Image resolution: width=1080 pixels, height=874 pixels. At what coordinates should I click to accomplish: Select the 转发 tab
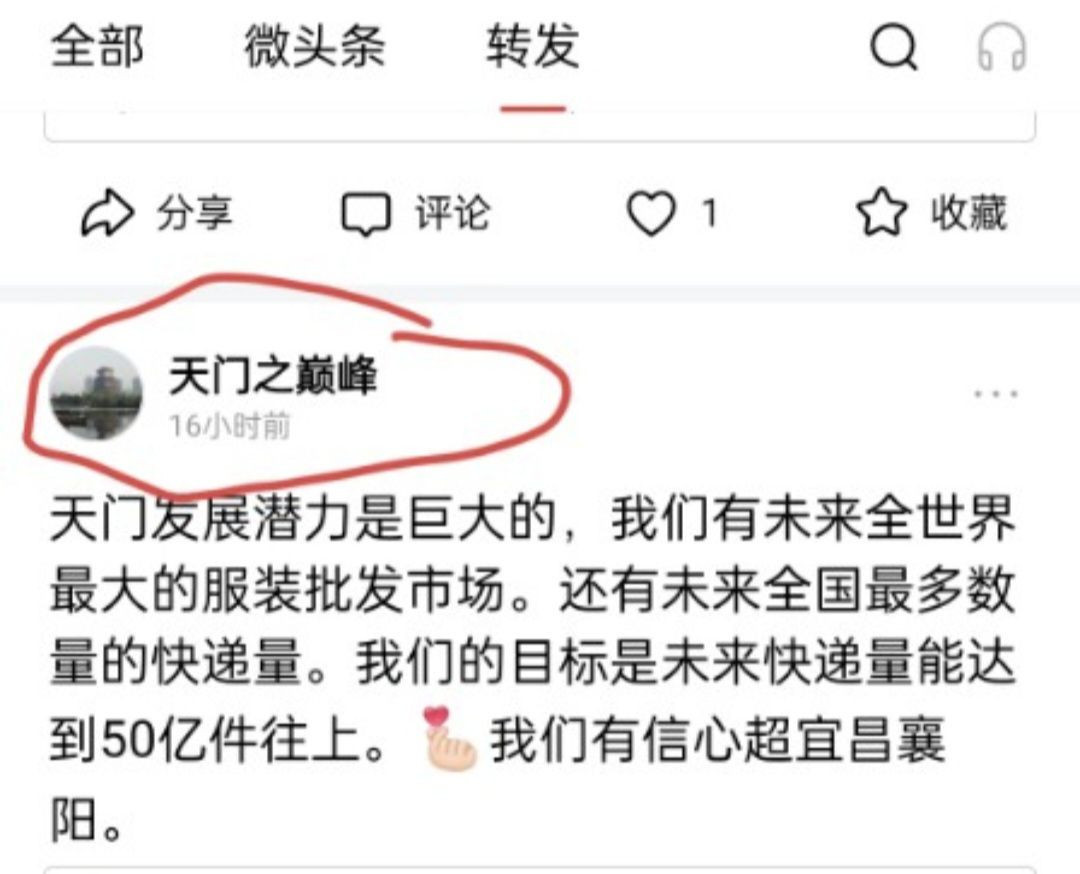[x=532, y=46]
